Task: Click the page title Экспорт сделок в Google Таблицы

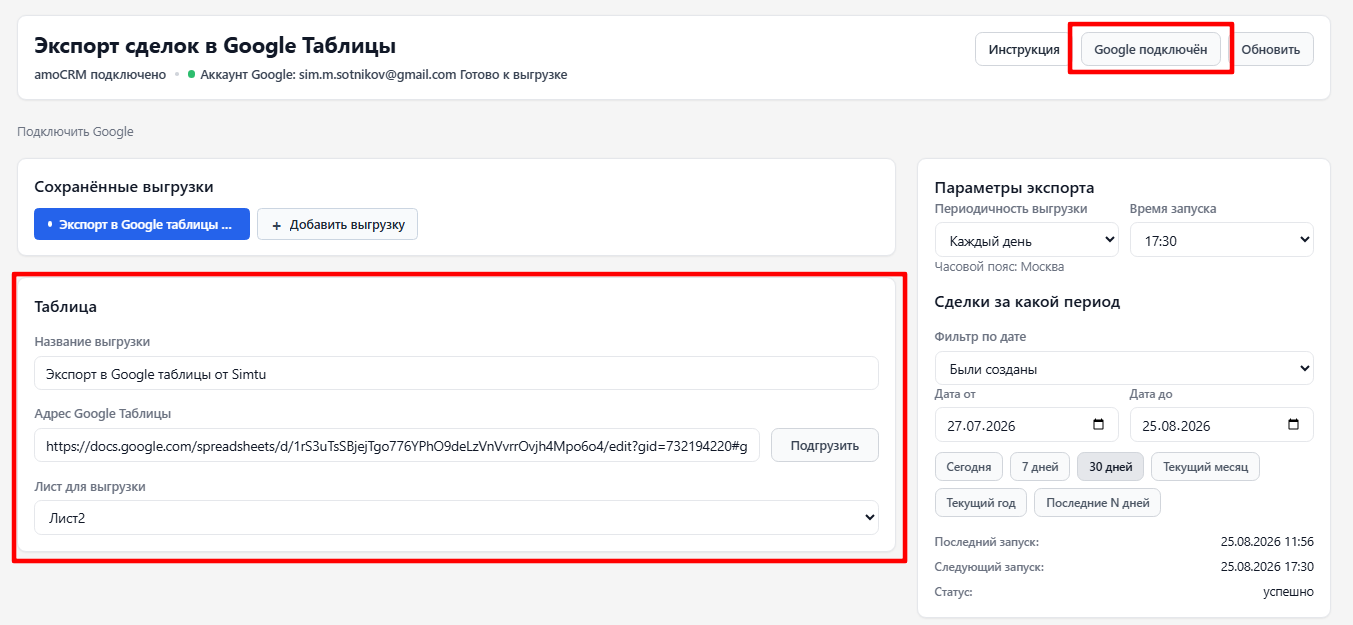Action: 215,46
